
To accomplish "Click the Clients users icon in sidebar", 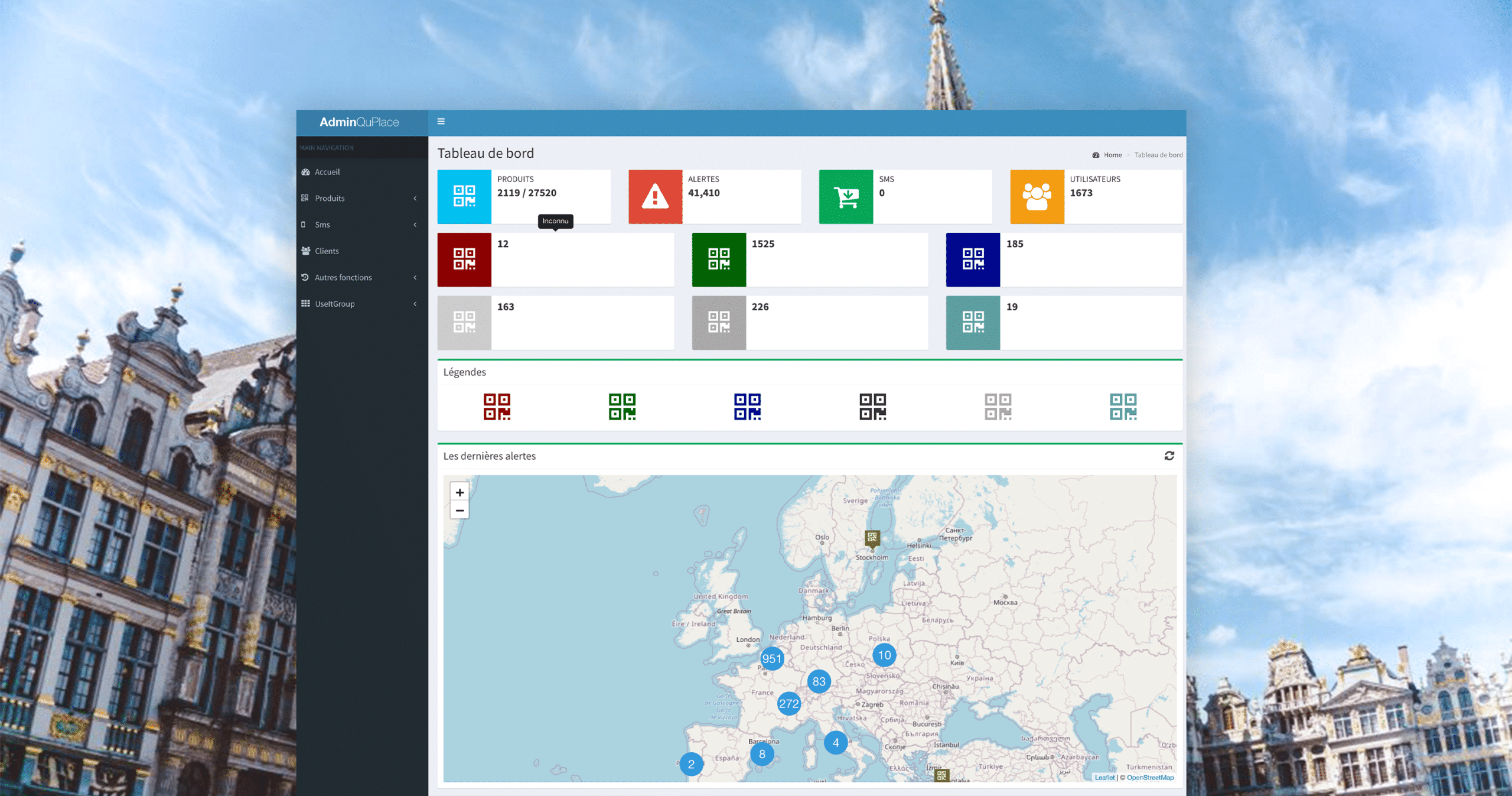I will point(305,251).
